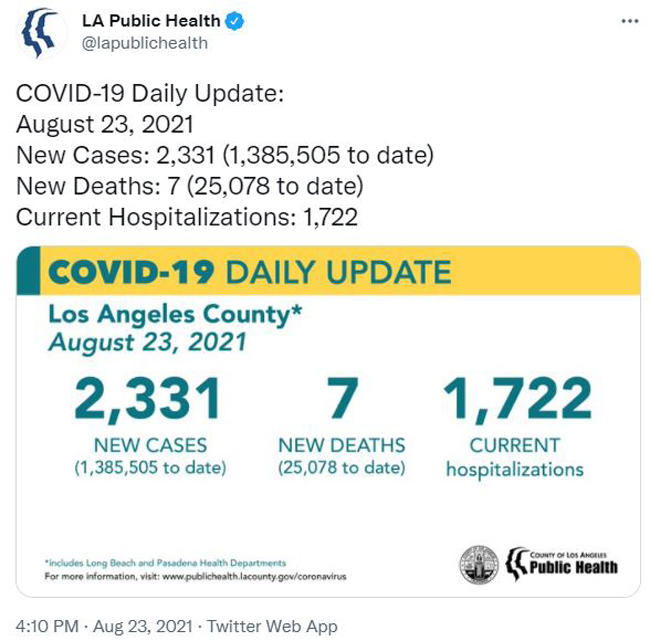The image size is (650, 641).
Task: Open the LA Public Health display name
Action: [151, 21]
